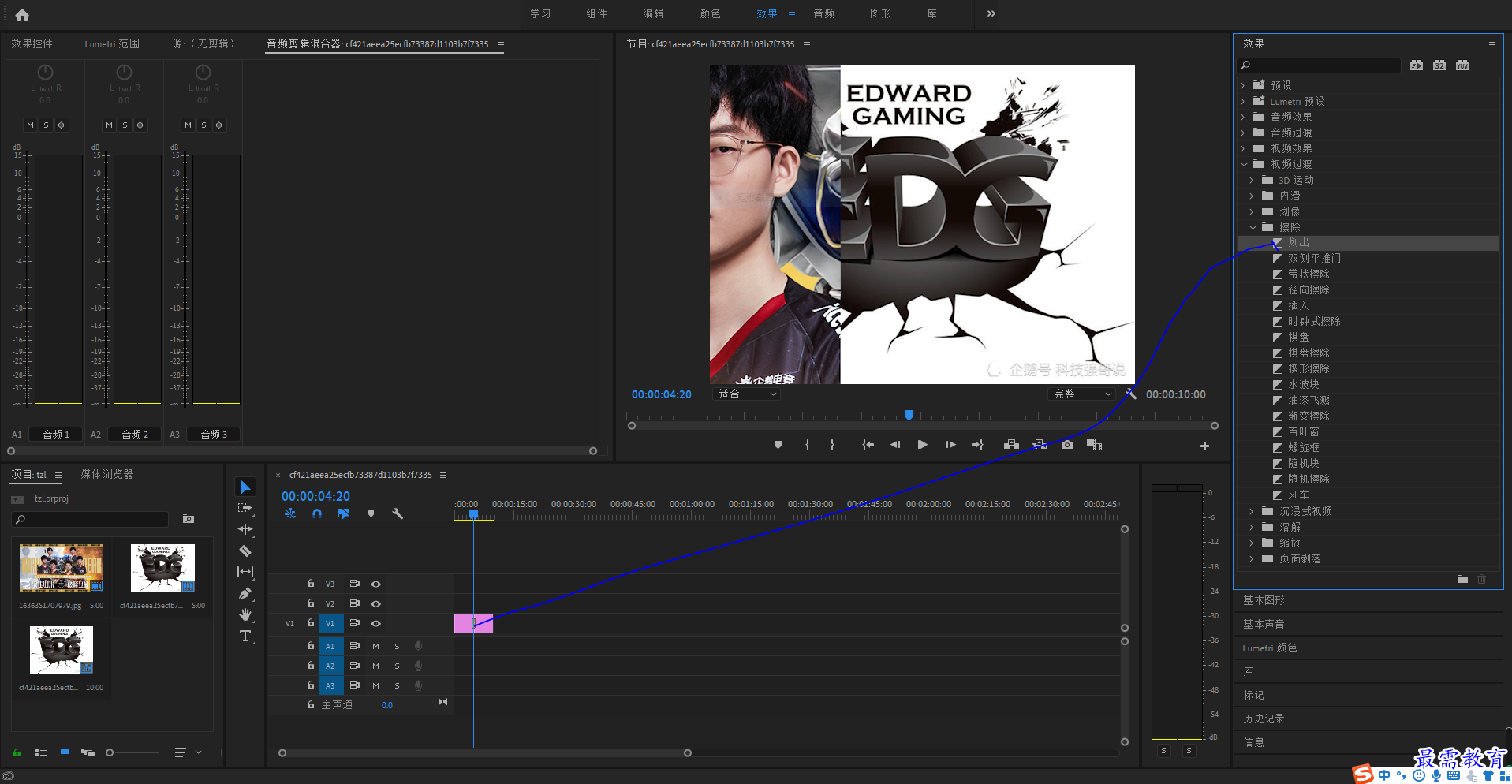Click Mark In bracket in program monitor

(x=807, y=445)
